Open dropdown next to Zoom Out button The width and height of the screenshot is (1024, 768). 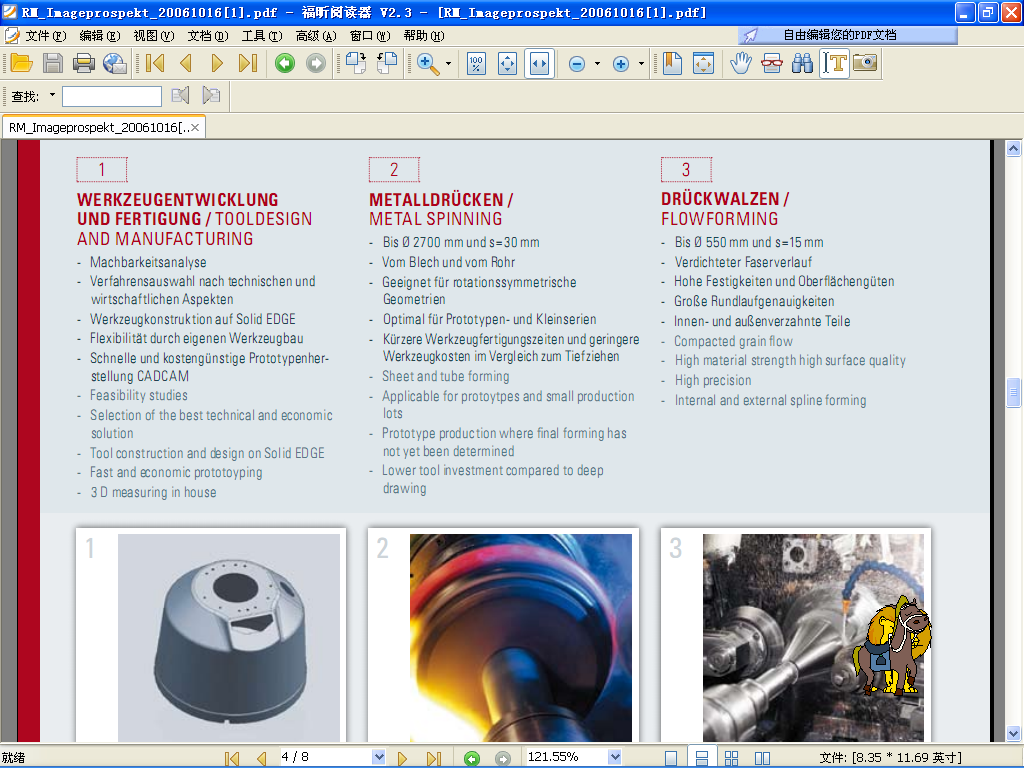[597, 63]
